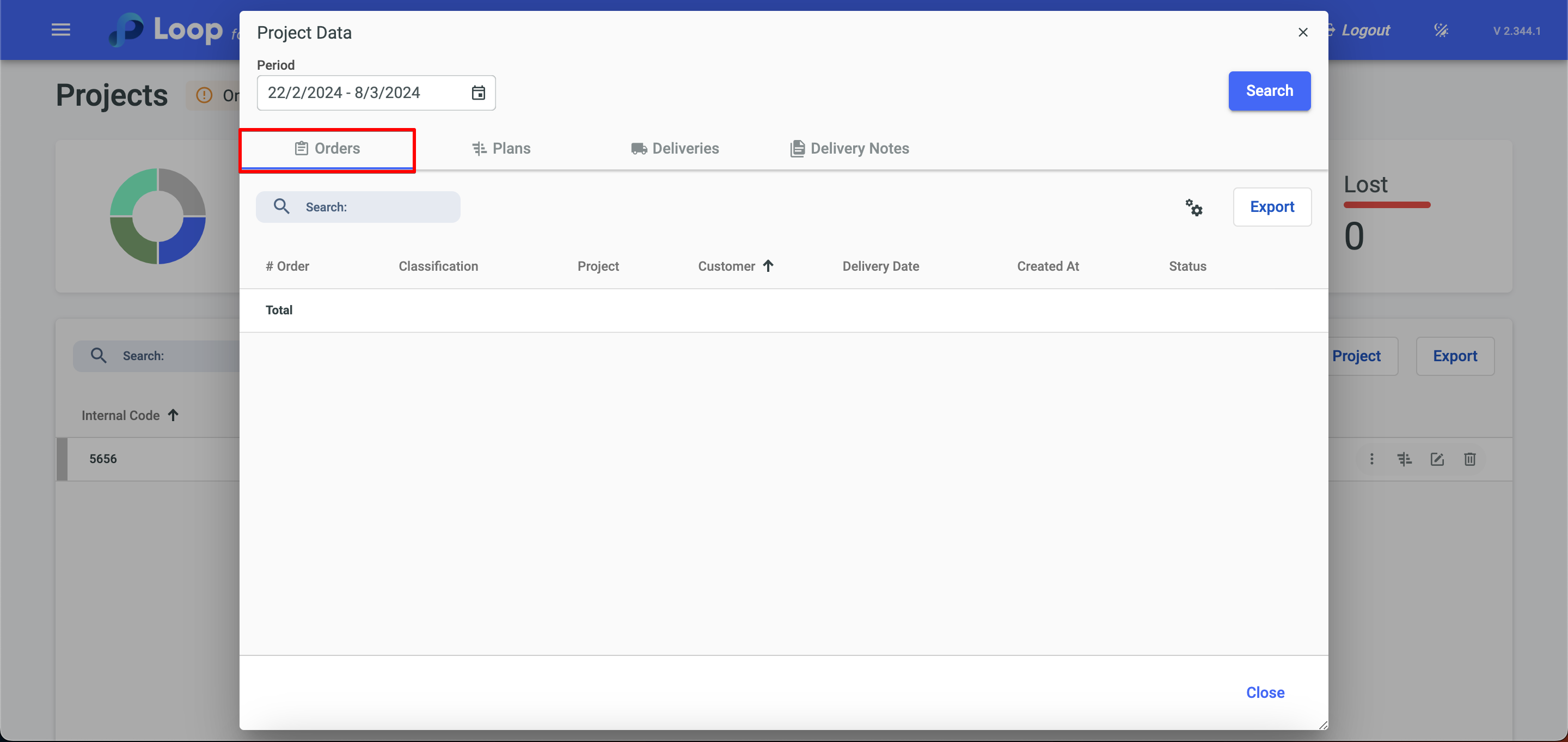Click the edit pencil icon for project 5656
This screenshot has width=1568, height=742.
click(1437, 459)
